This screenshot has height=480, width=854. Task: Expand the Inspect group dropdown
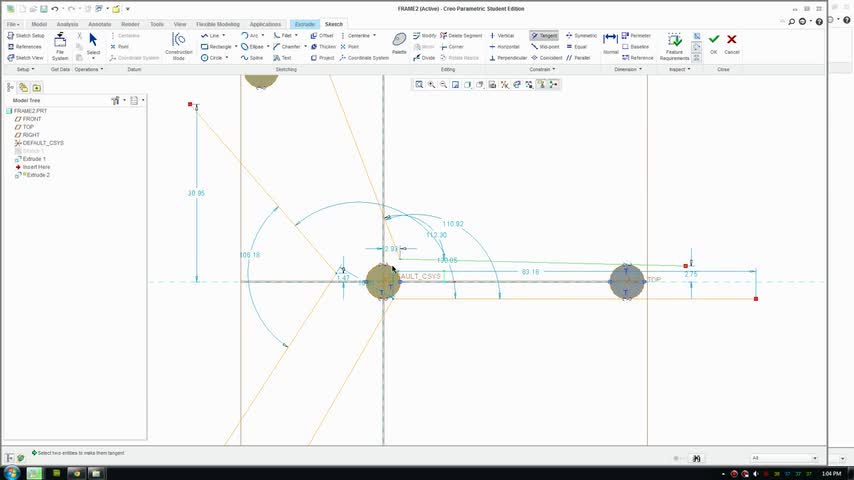point(679,69)
